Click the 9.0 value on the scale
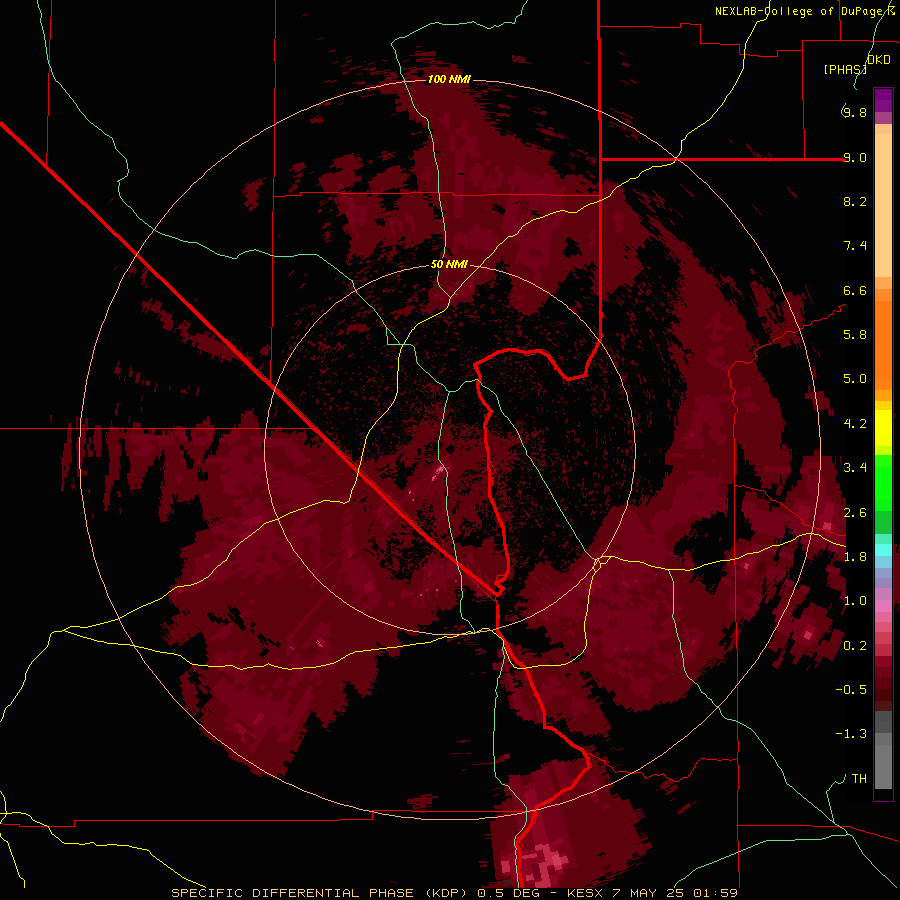Screen dimensions: 900x900 855,157
